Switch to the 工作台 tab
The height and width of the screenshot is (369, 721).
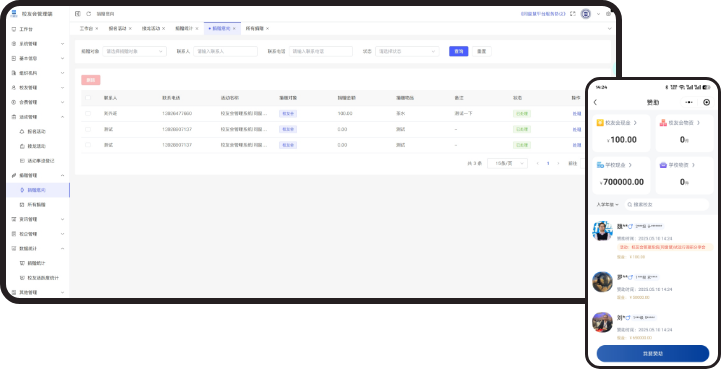(86, 29)
